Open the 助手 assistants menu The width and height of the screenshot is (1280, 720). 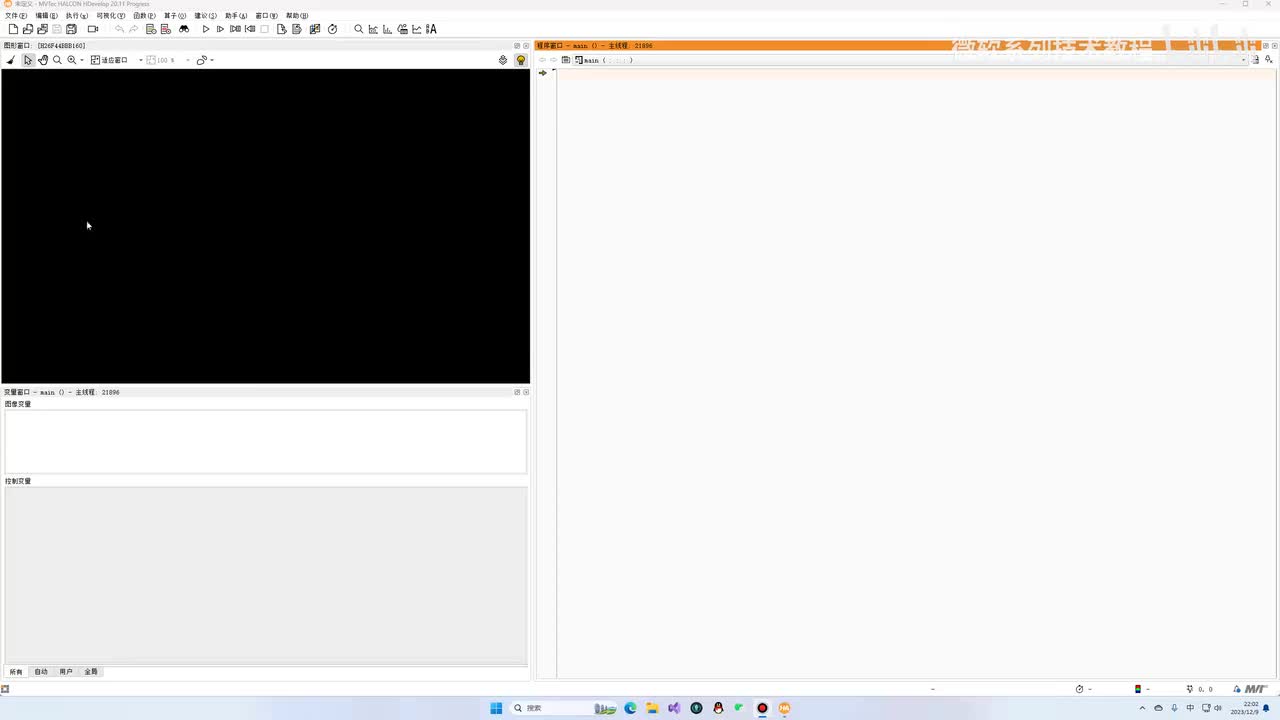pos(236,16)
